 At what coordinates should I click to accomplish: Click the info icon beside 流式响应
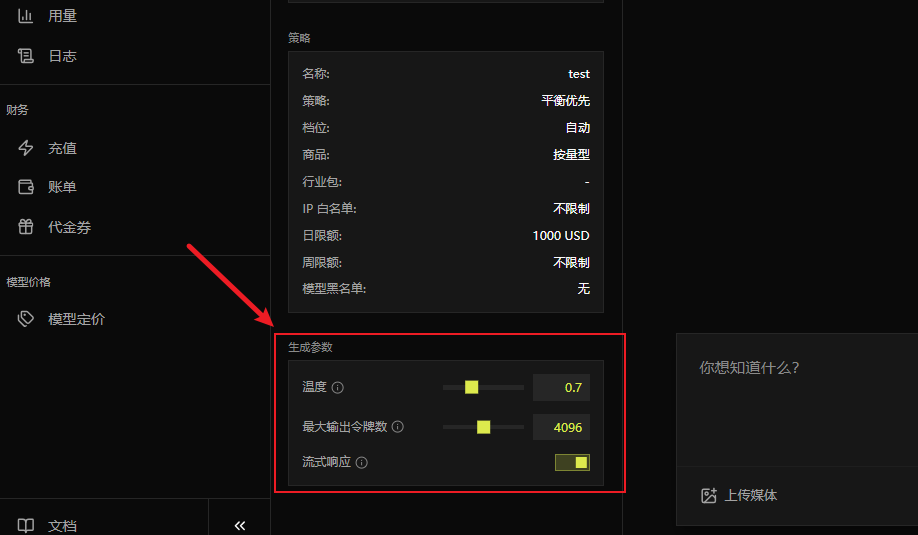point(362,462)
